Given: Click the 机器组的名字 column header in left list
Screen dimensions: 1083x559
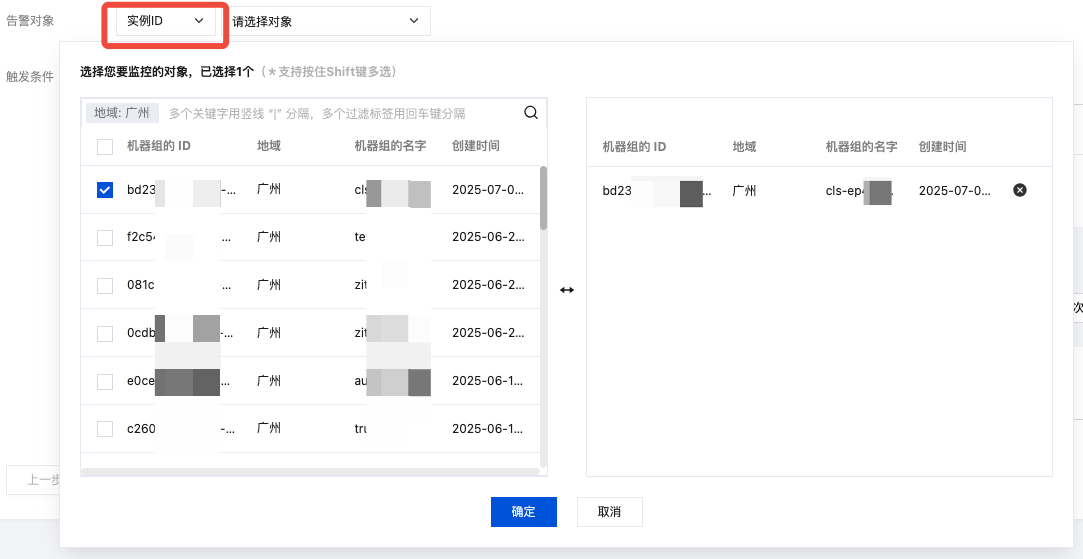Looking at the screenshot, I should click(390, 146).
